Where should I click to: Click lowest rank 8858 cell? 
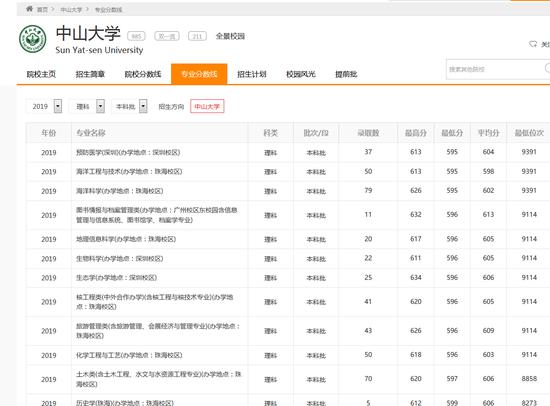pos(529,379)
